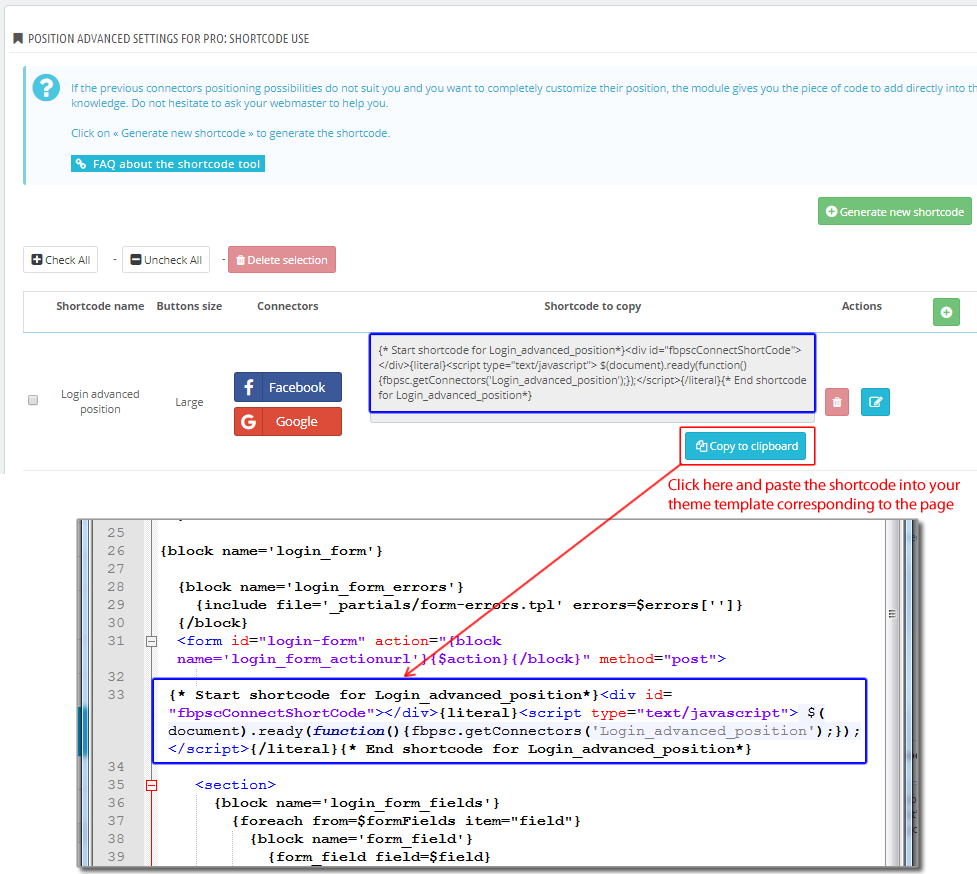Click the Check All button

[x=60, y=260]
